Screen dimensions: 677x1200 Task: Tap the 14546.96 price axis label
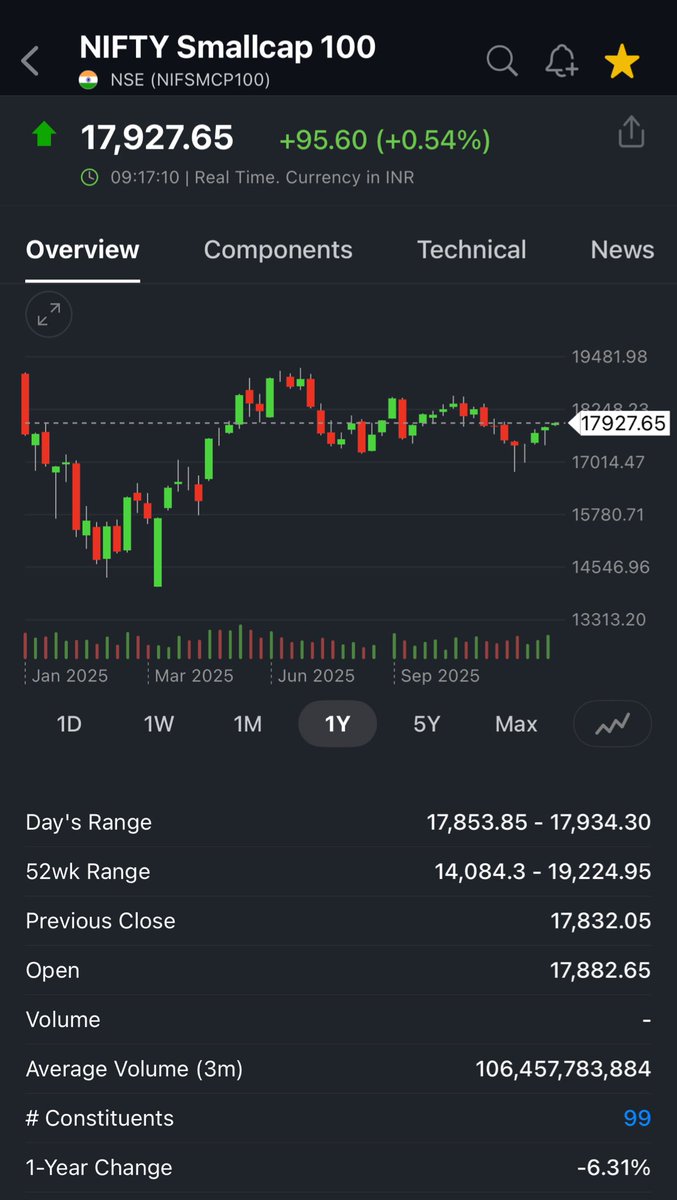point(610,567)
